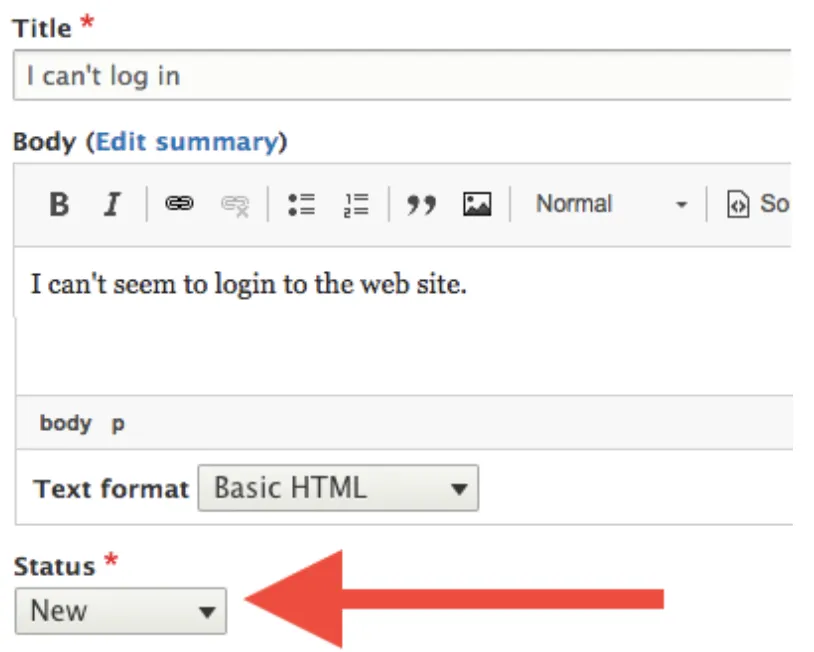Apply italic formatting with the I icon

click(112, 203)
